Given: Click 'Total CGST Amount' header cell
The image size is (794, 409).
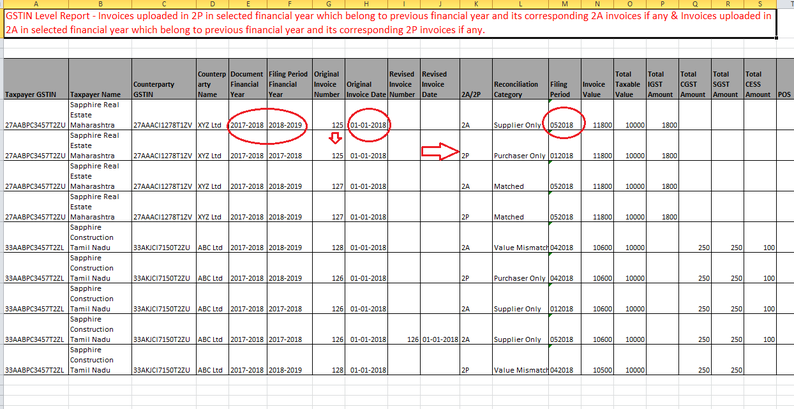Looking at the screenshot, I should (694, 78).
